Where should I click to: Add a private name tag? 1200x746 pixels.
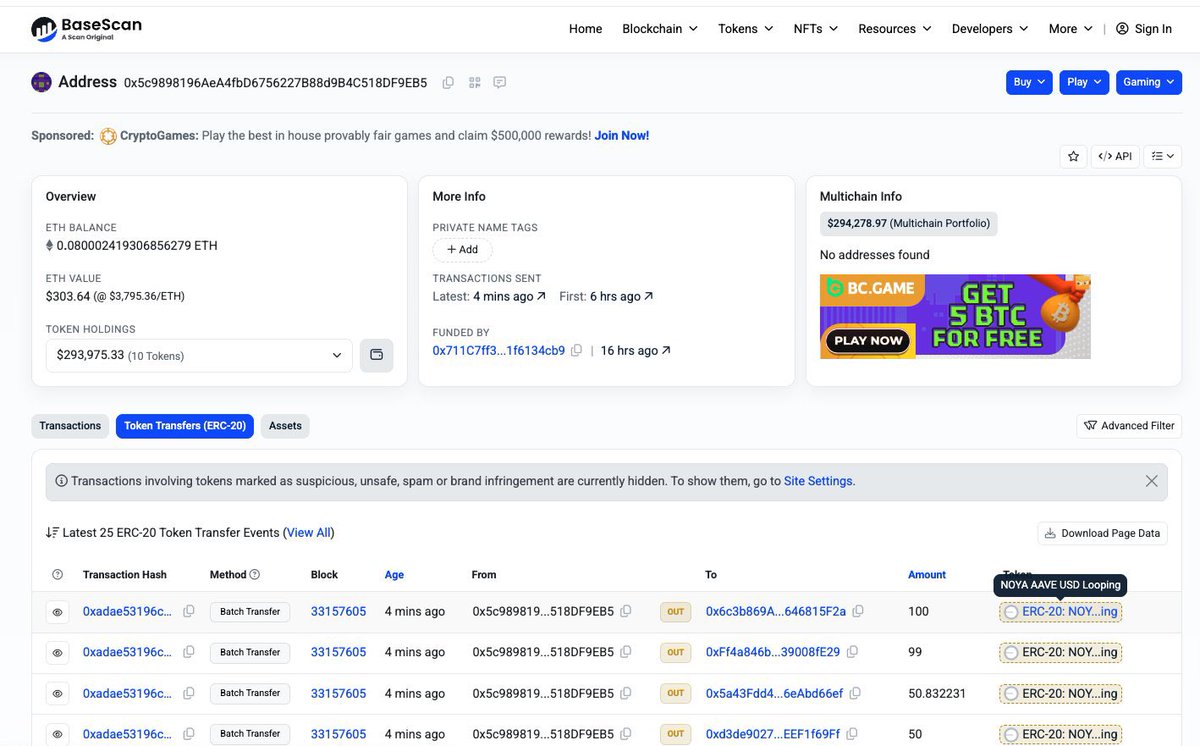click(462, 249)
